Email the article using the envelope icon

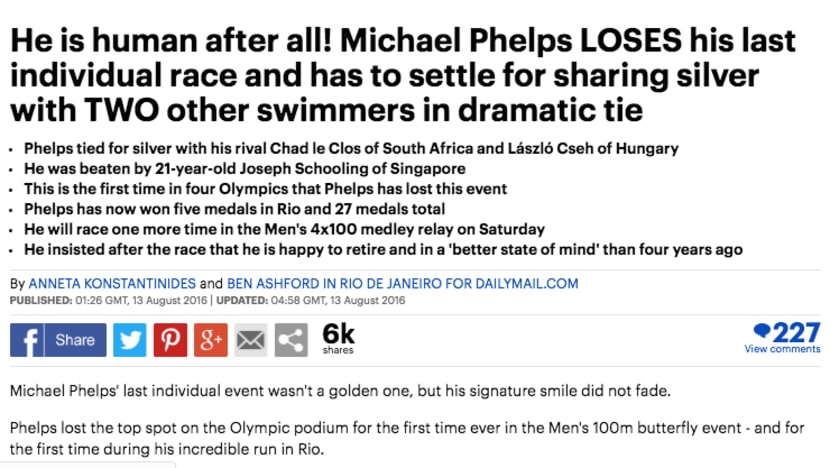coord(251,340)
